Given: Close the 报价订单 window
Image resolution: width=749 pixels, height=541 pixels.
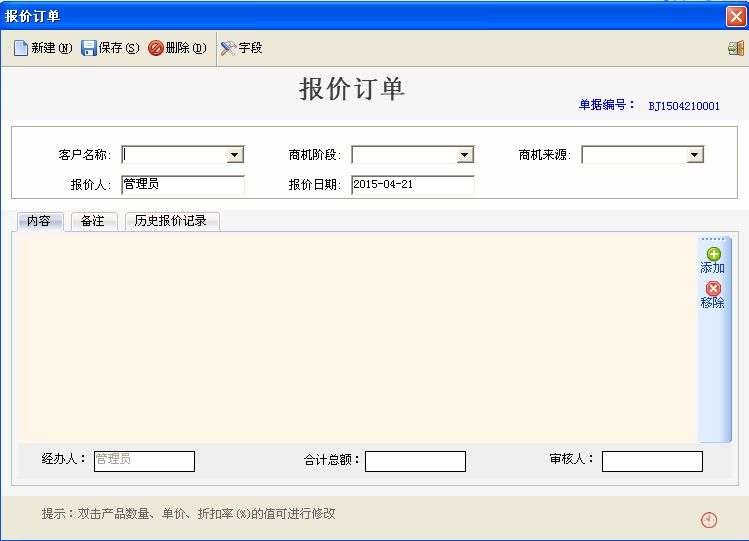Looking at the screenshot, I should pos(736,17).
